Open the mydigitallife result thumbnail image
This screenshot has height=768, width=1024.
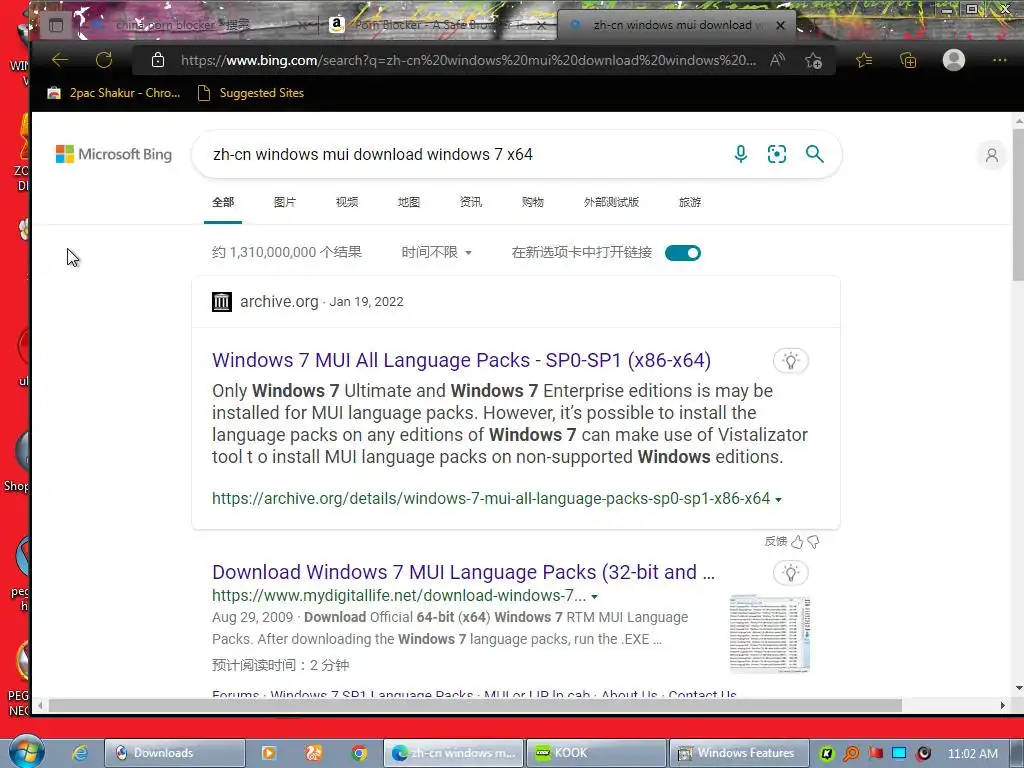(x=769, y=633)
